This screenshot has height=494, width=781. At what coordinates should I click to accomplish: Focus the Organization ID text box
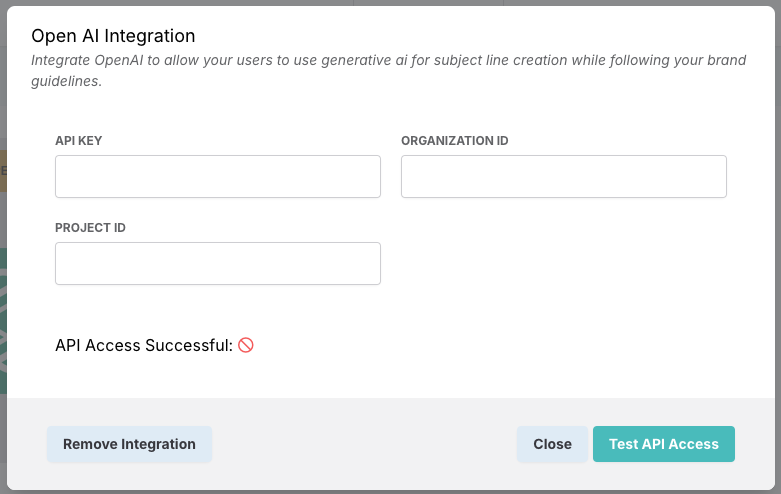coord(563,176)
